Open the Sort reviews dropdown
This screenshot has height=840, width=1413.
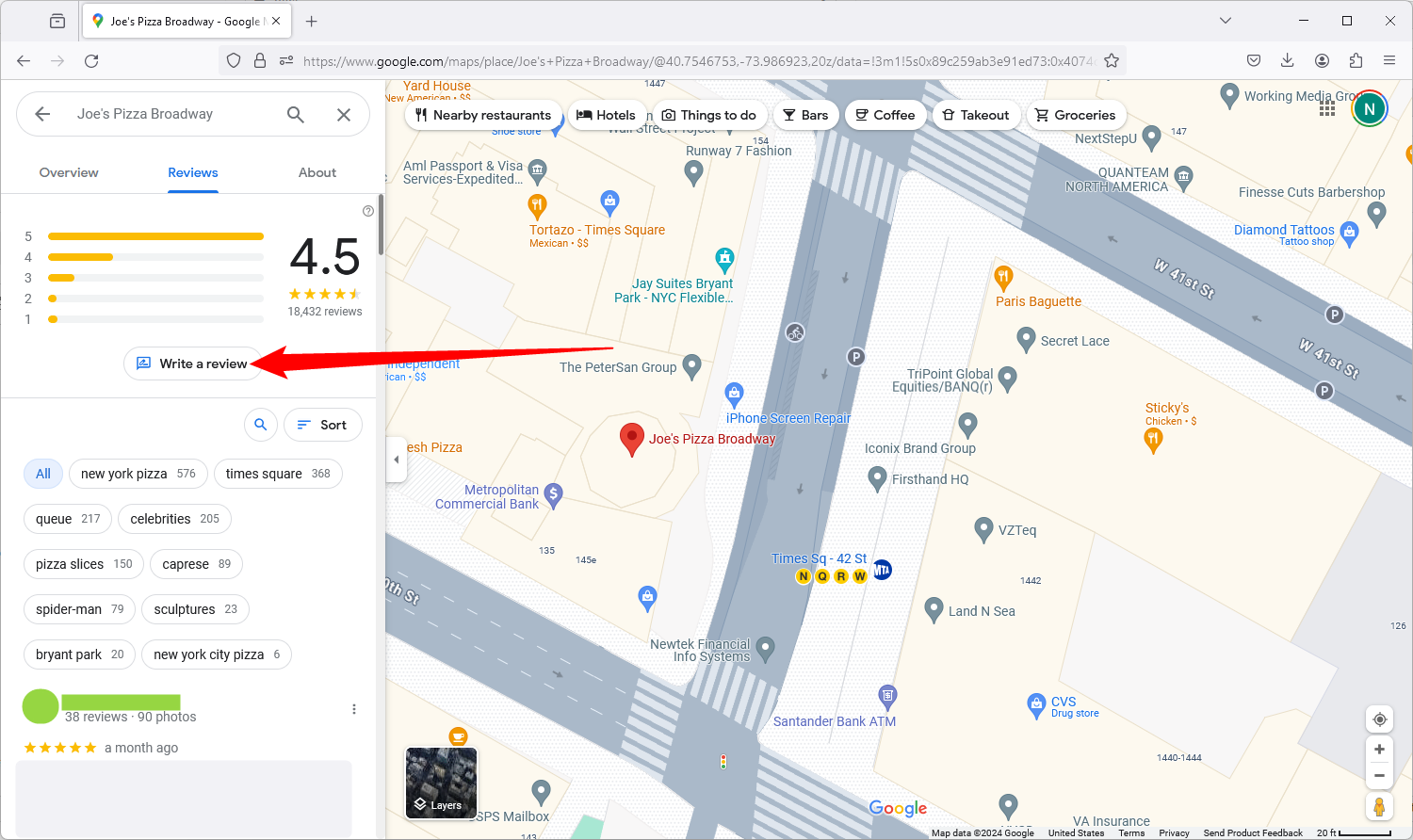(322, 425)
